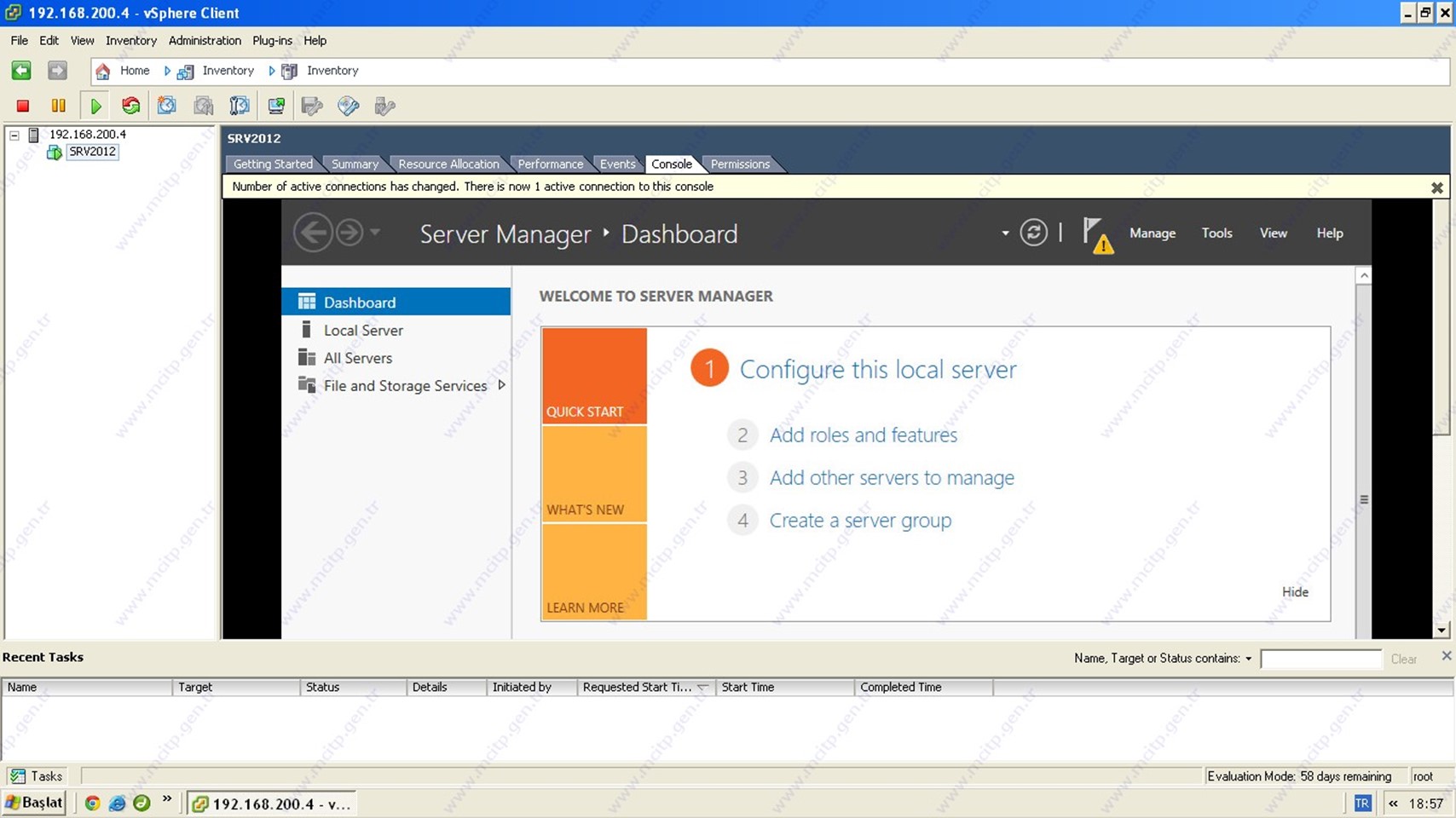This screenshot has width=1456, height=818.
Task: Open the vSphere View menu
Action: [82, 40]
